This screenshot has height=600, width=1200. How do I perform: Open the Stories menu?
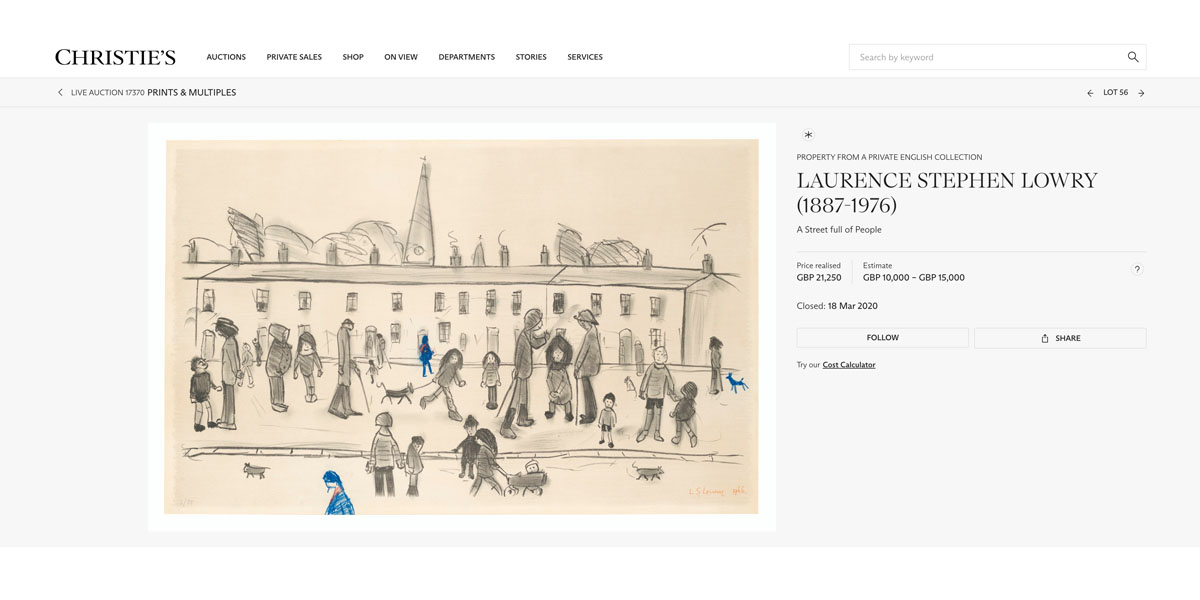click(x=531, y=57)
